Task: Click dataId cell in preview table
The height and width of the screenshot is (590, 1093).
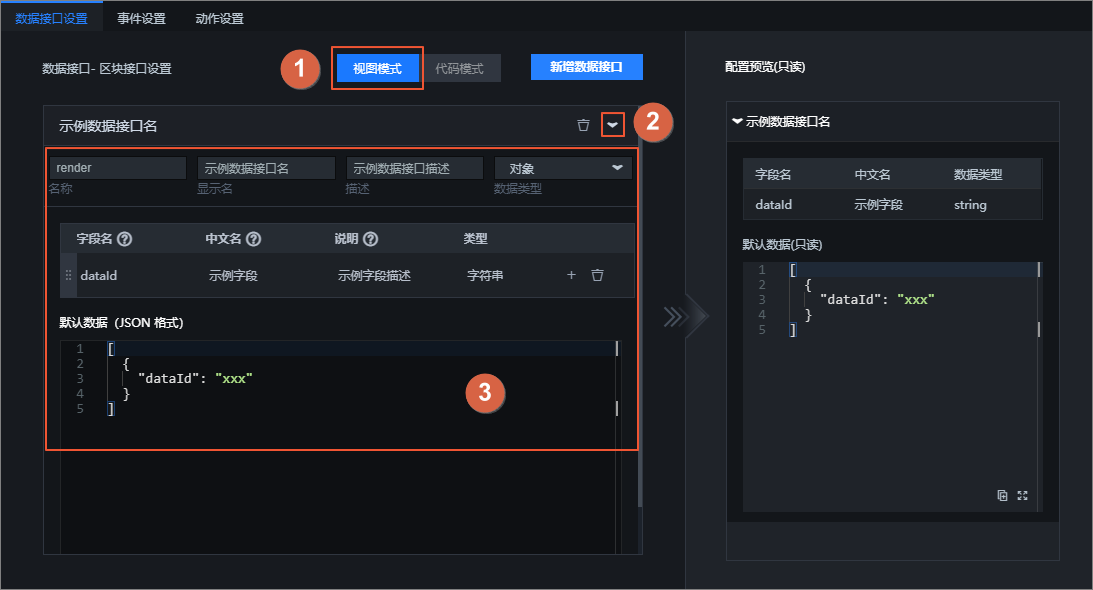Action: [774, 204]
